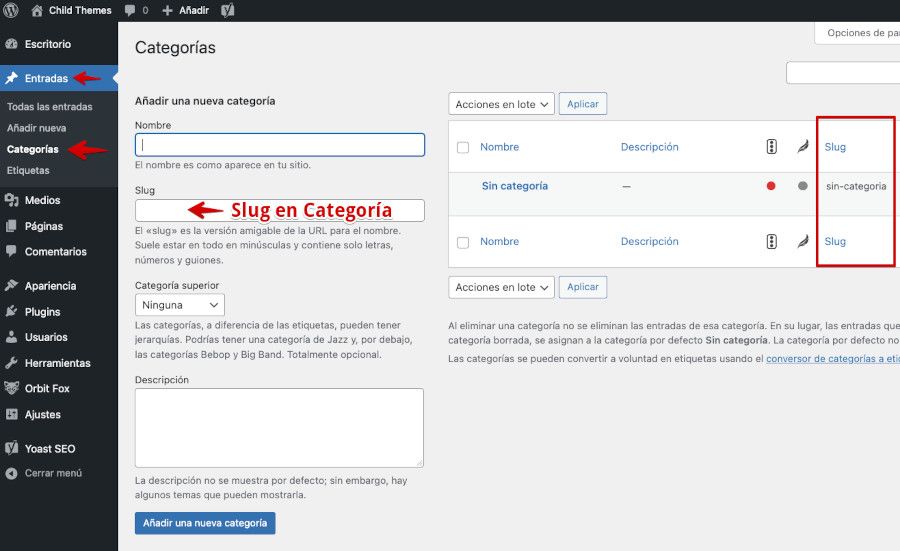Click Cerrar menú label
Image resolution: width=900 pixels, height=551 pixels.
[53, 473]
